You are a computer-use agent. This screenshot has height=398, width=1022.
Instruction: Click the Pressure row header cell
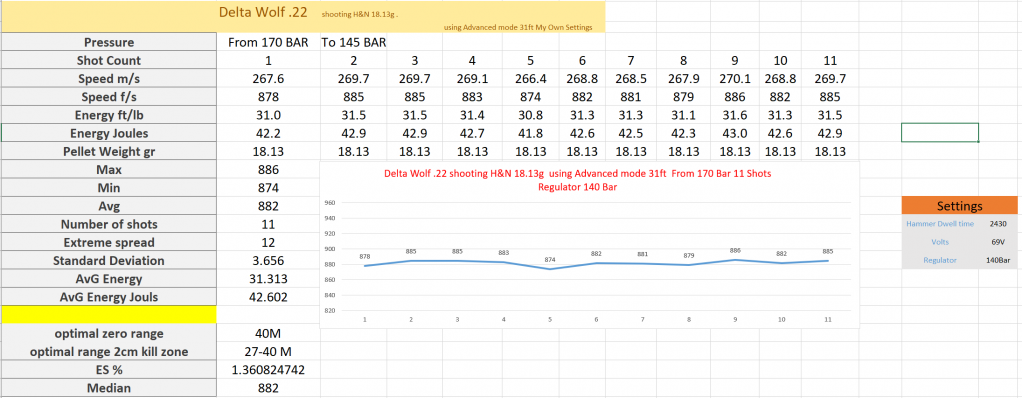(x=109, y=42)
